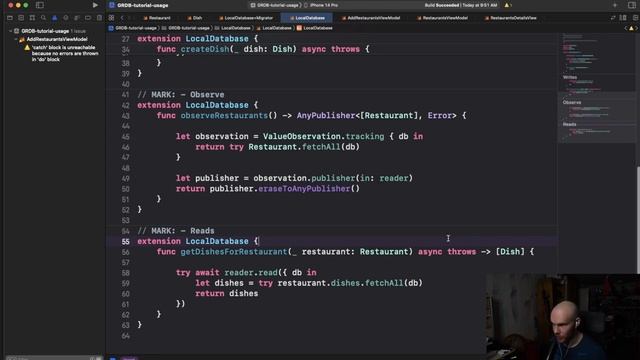Click the ValueObservation type on line 45
640x360 pixels.
pyautogui.click(x=302, y=136)
